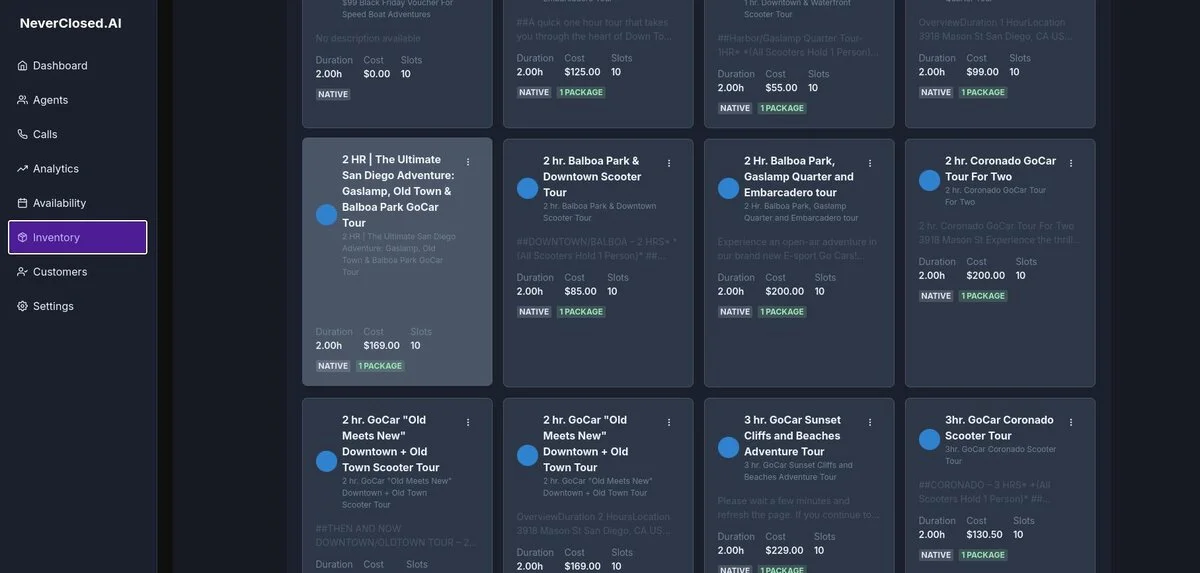Click blue avatar circle of Balboa Park, Gaslamp Quarter tour
The width and height of the screenshot is (1200, 573).
coord(729,188)
